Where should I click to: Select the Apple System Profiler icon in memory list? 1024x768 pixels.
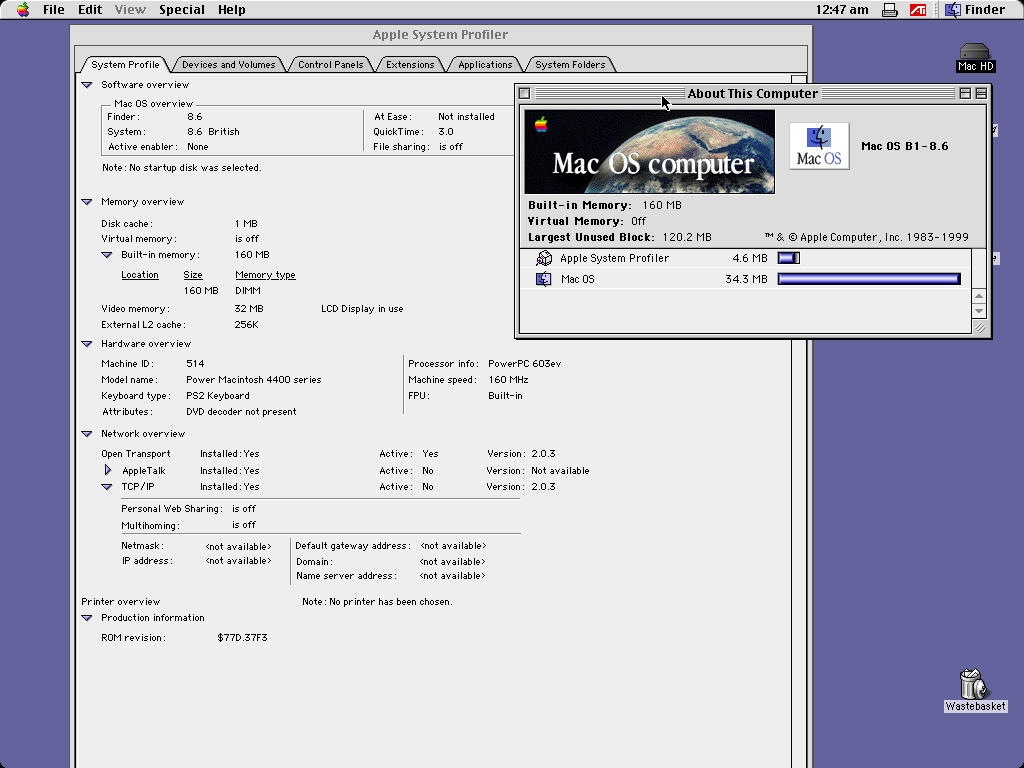click(x=543, y=259)
